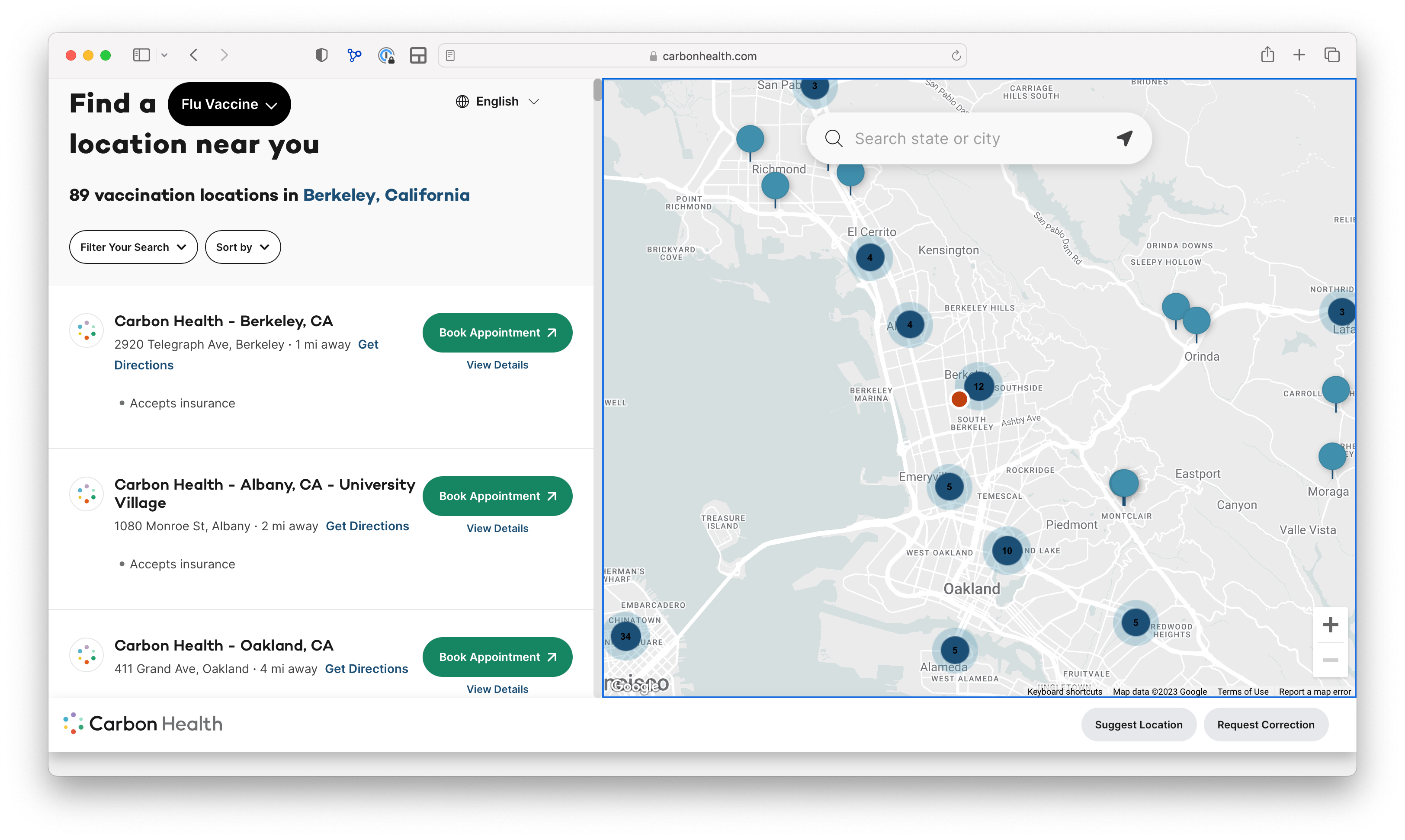The image size is (1405, 840).
Task: Click the Request Correction button
Action: (x=1265, y=724)
